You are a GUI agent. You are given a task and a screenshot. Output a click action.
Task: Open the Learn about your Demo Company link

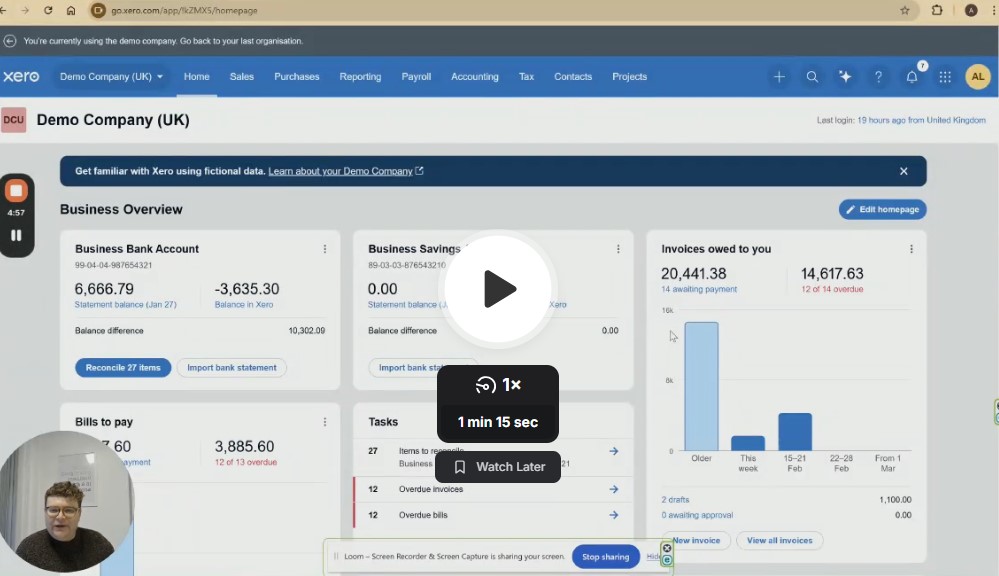click(x=345, y=171)
